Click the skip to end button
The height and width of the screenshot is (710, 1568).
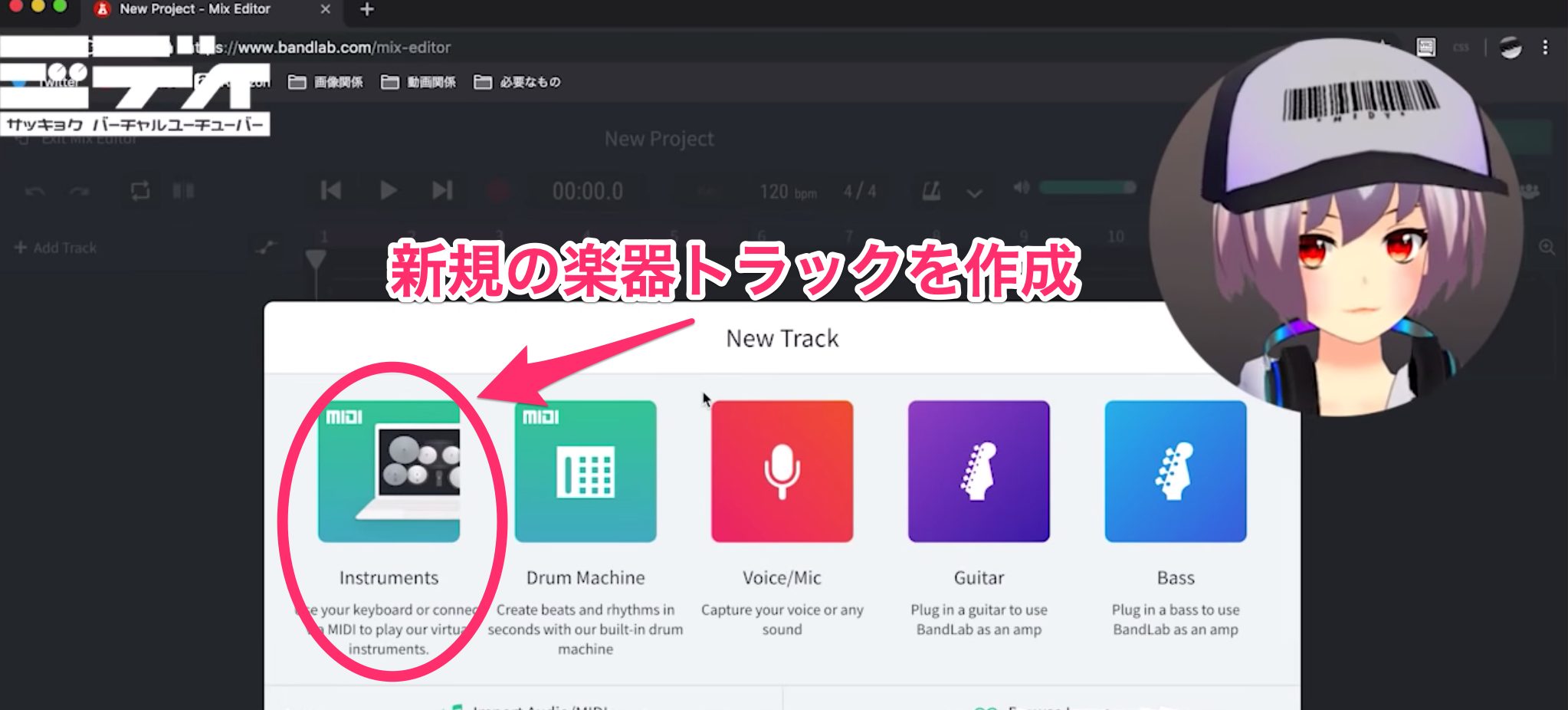pyautogui.click(x=442, y=190)
